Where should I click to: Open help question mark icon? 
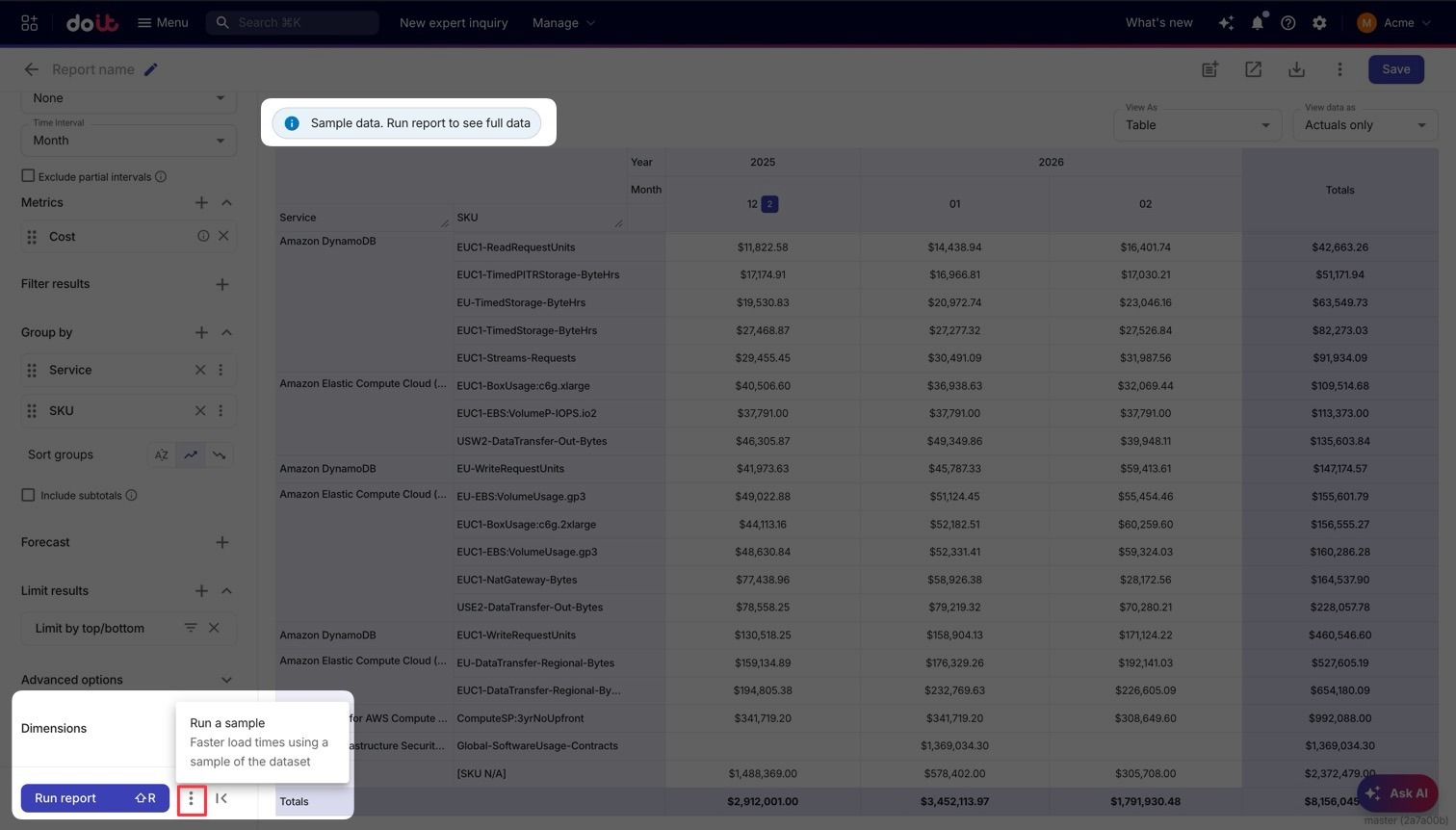click(1287, 22)
